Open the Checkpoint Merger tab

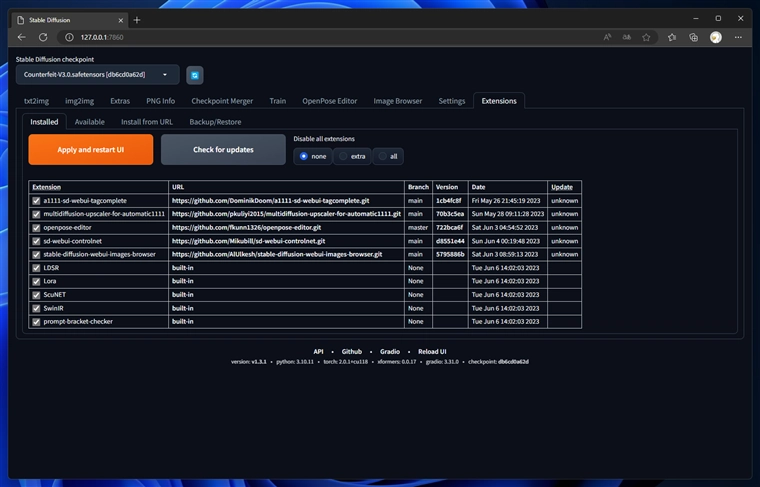pyautogui.click(x=222, y=101)
